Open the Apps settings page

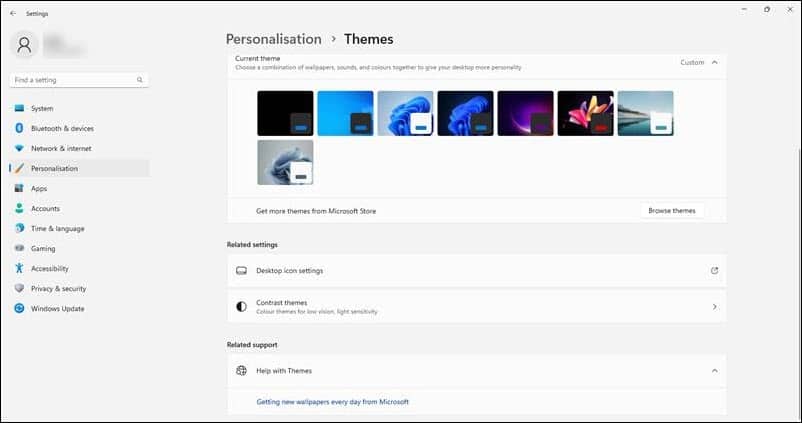pyautogui.click(x=79, y=188)
